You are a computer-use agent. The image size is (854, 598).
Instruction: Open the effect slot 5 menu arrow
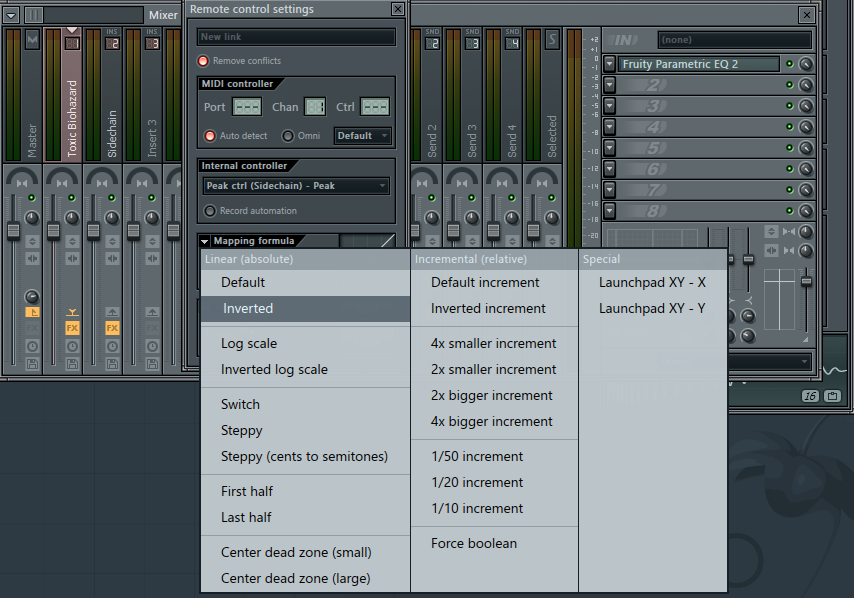click(609, 148)
